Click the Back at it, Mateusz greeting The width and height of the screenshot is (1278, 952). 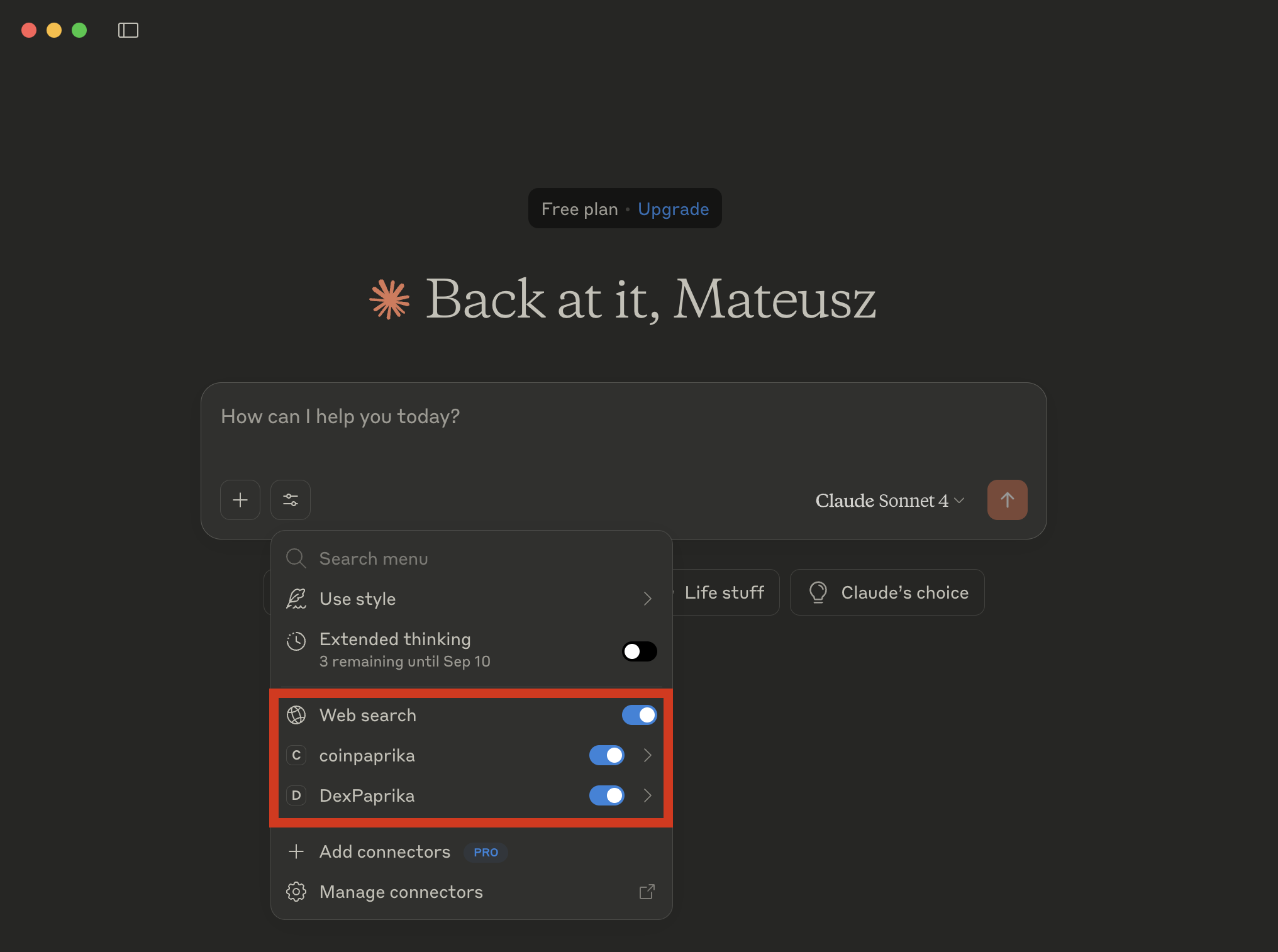(x=651, y=299)
